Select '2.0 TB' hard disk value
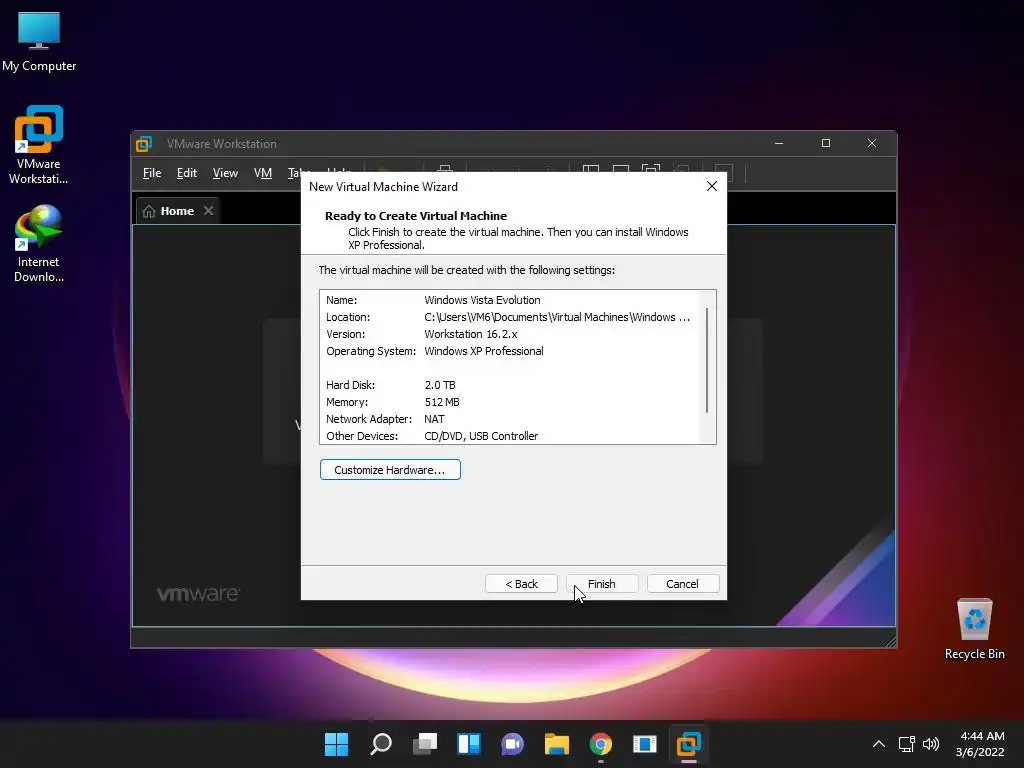This screenshot has width=1024, height=768. [x=440, y=385]
